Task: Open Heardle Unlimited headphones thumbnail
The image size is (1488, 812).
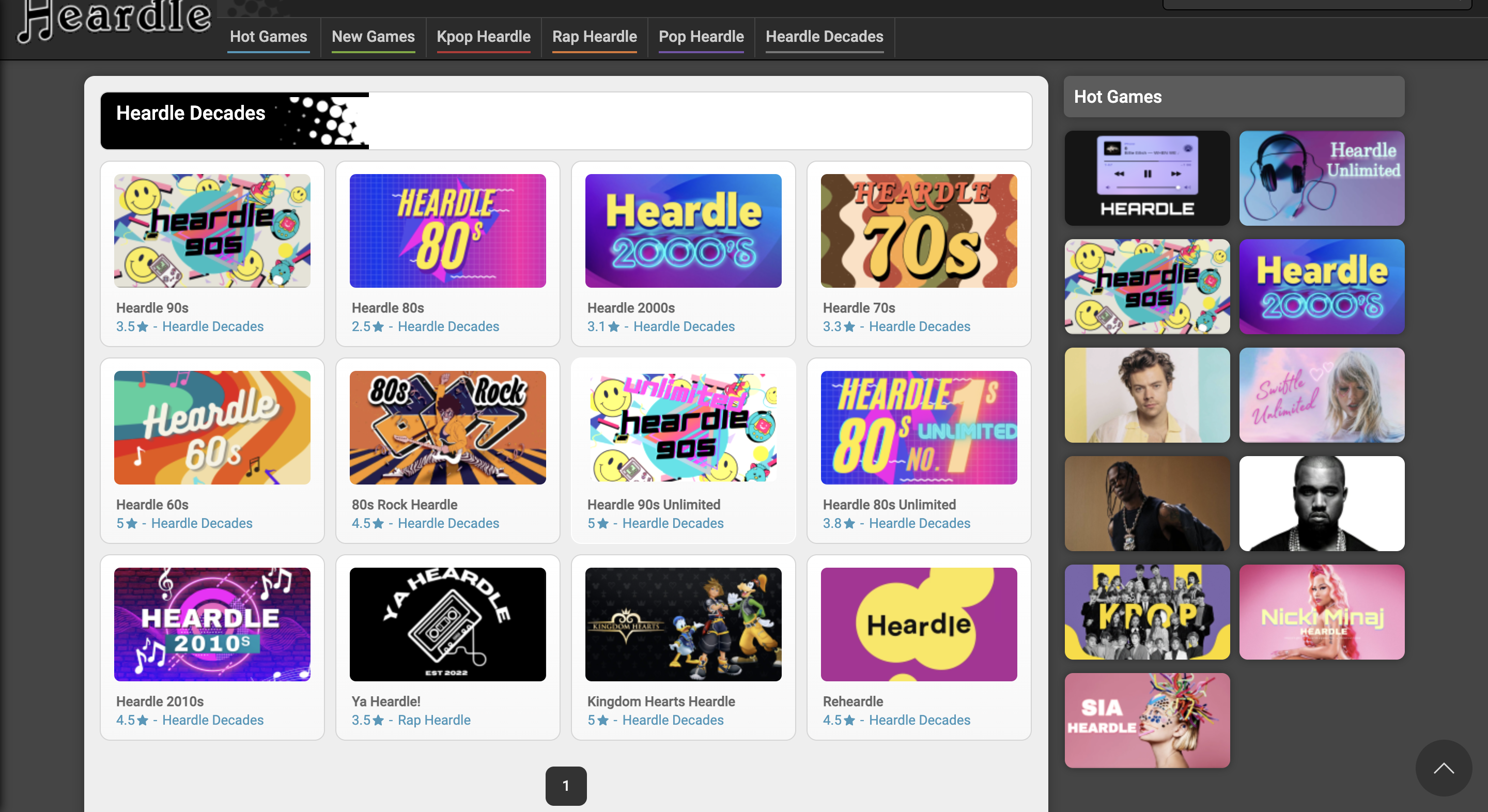Action: click(x=1322, y=178)
